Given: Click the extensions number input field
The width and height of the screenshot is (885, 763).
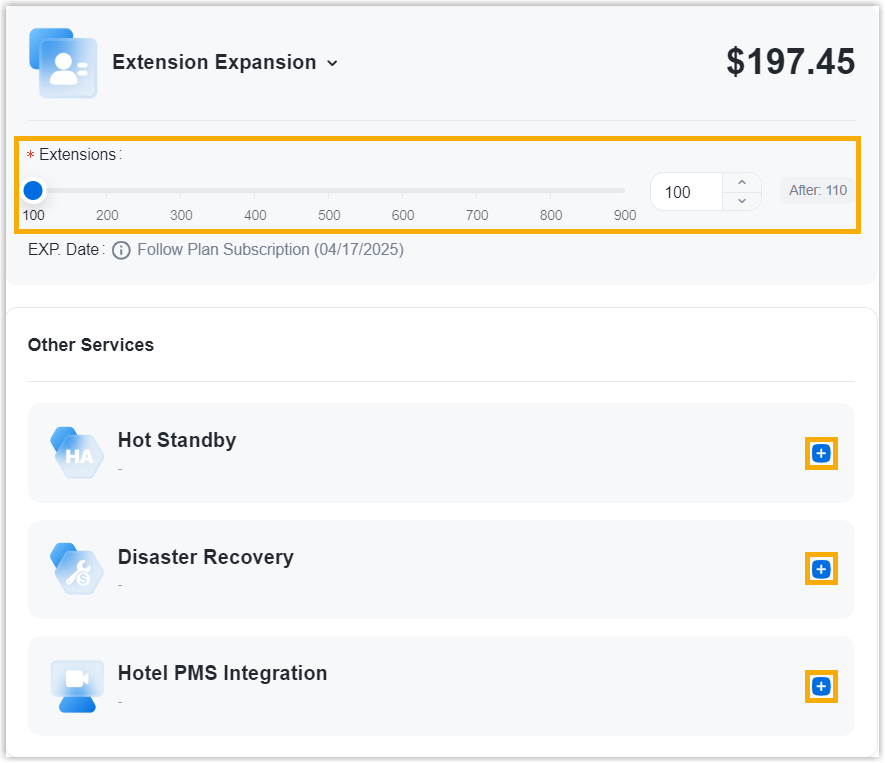Looking at the screenshot, I should (686, 192).
